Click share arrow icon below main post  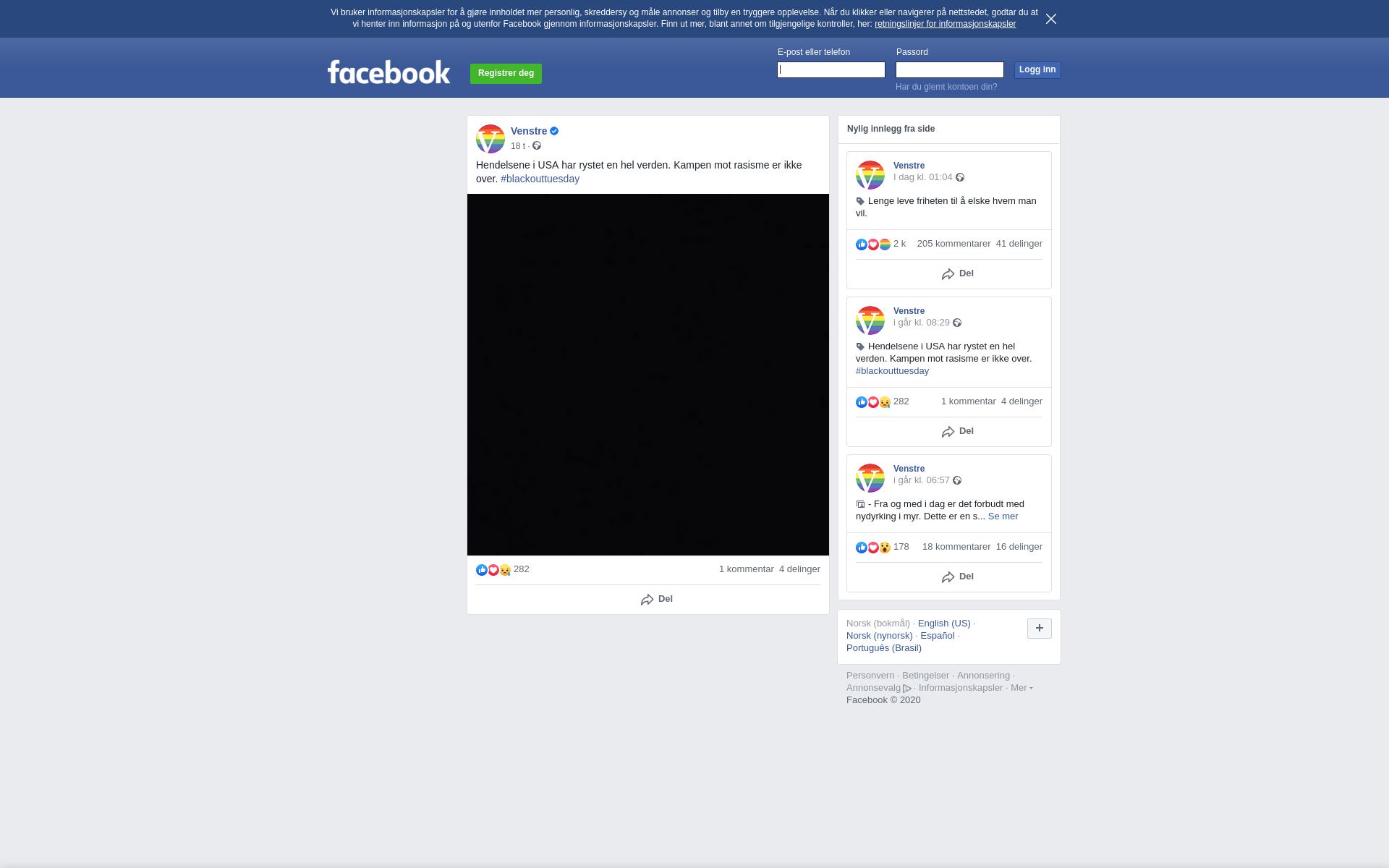pos(647,600)
